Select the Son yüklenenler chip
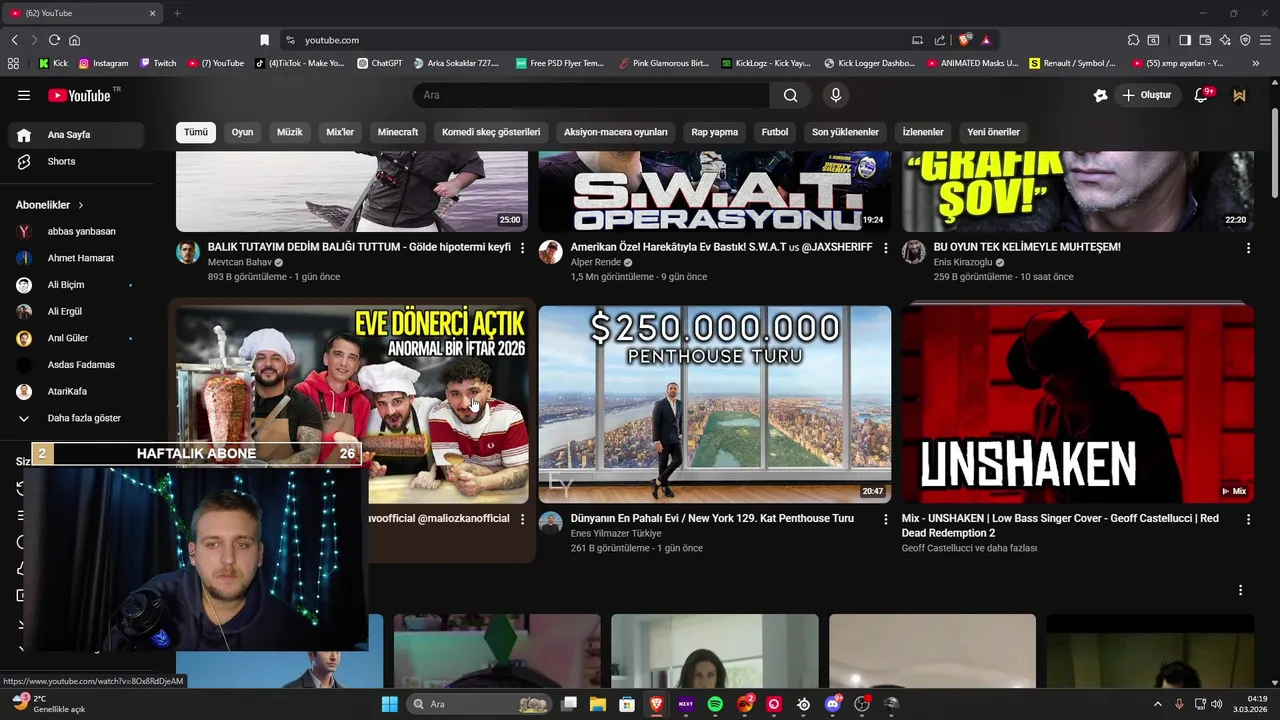The width and height of the screenshot is (1280, 720). [x=845, y=132]
